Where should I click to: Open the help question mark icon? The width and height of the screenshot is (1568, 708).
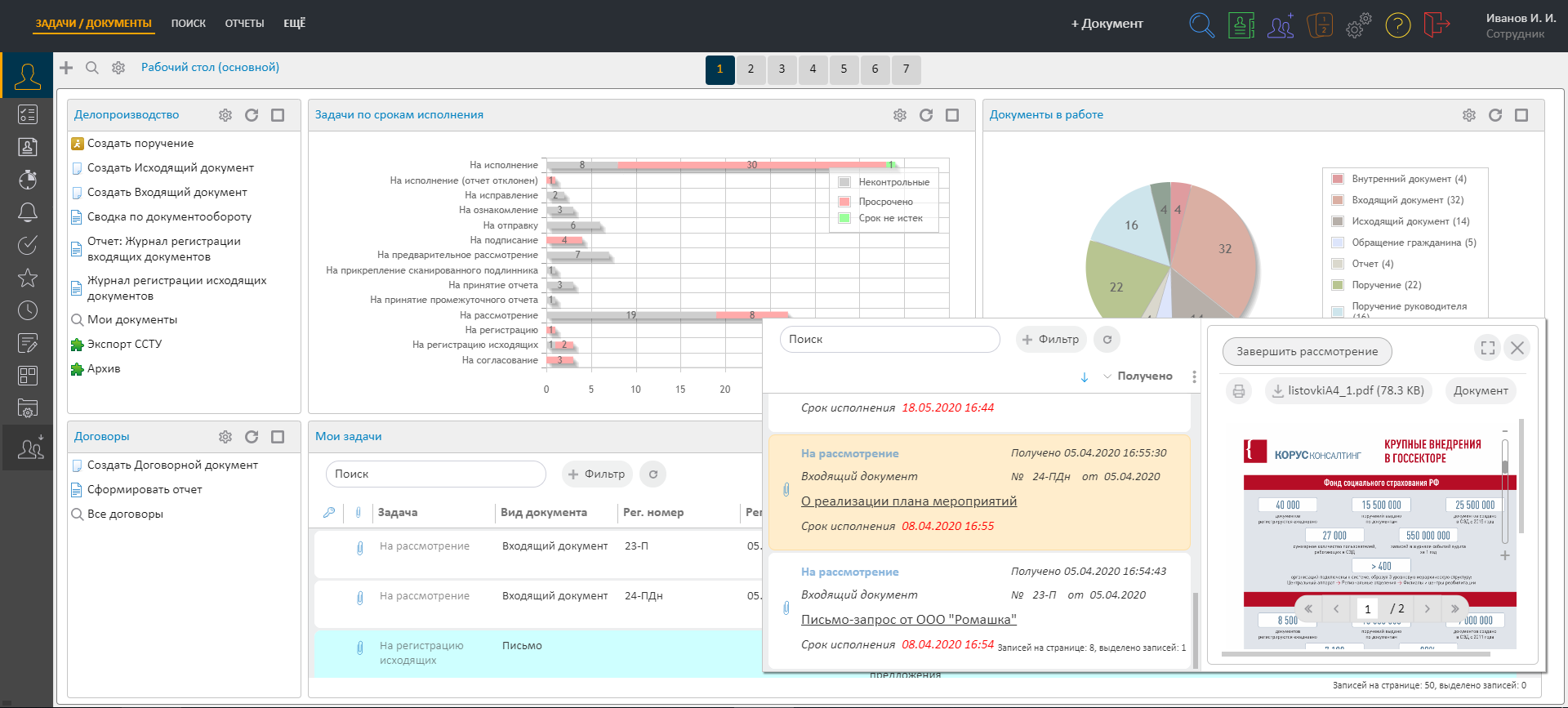point(1397,25)
